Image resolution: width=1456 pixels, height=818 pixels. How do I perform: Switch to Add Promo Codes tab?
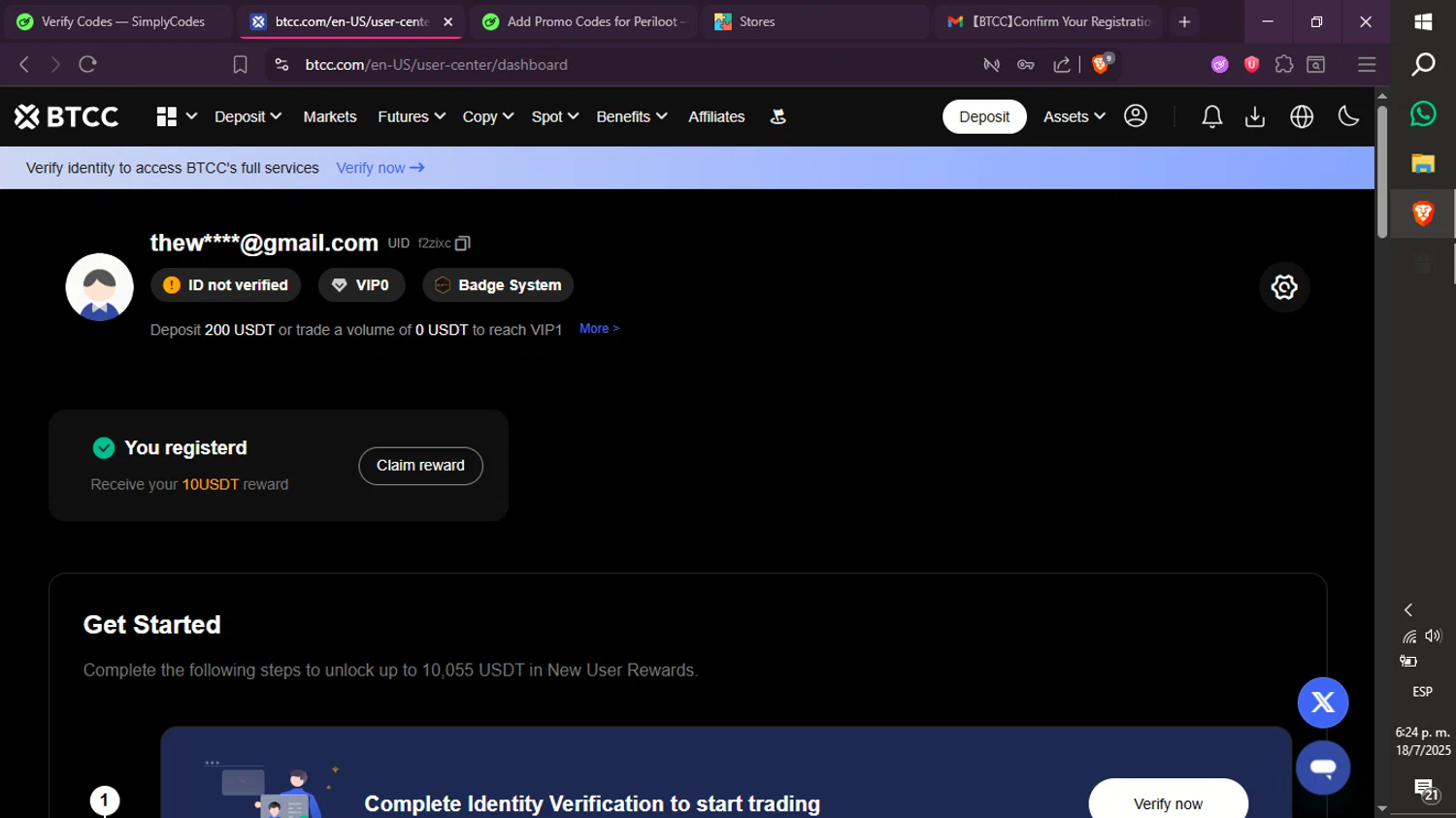[x=585, y=21]
